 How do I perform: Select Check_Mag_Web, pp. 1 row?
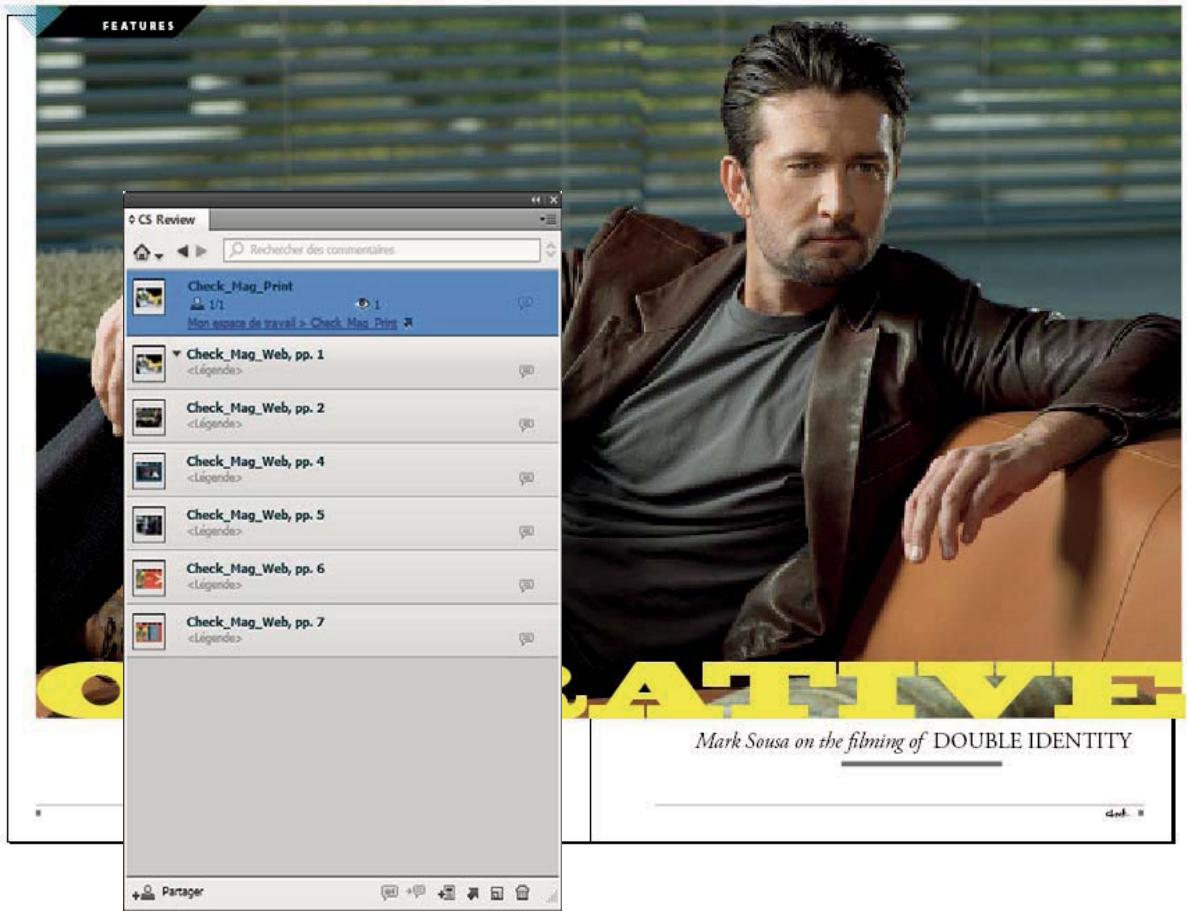point(342,363)
